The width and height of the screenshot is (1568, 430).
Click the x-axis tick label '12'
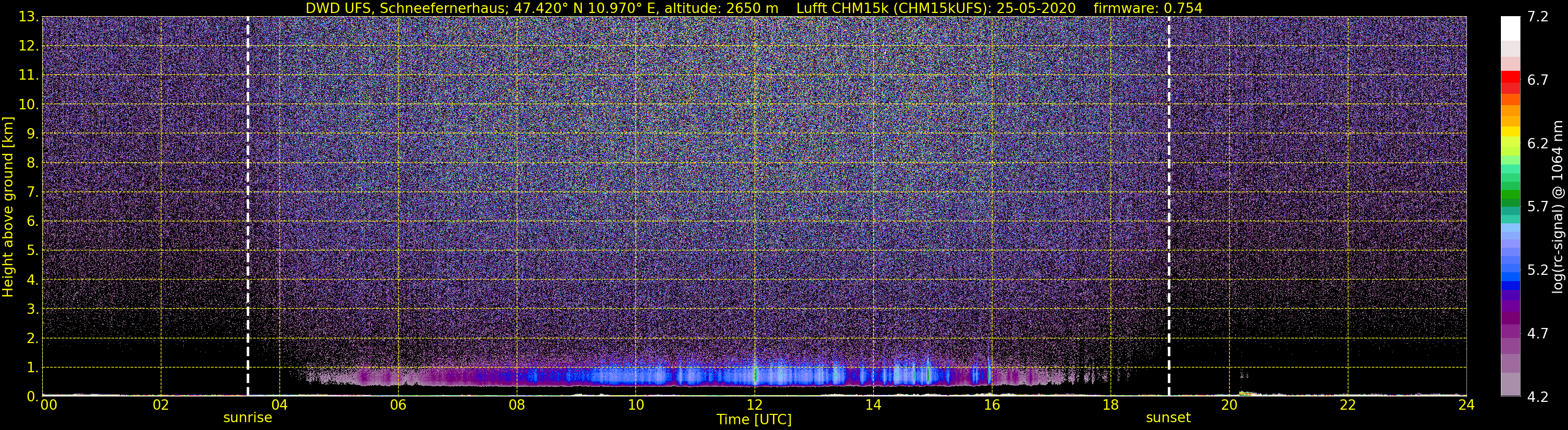coord(754,406)
